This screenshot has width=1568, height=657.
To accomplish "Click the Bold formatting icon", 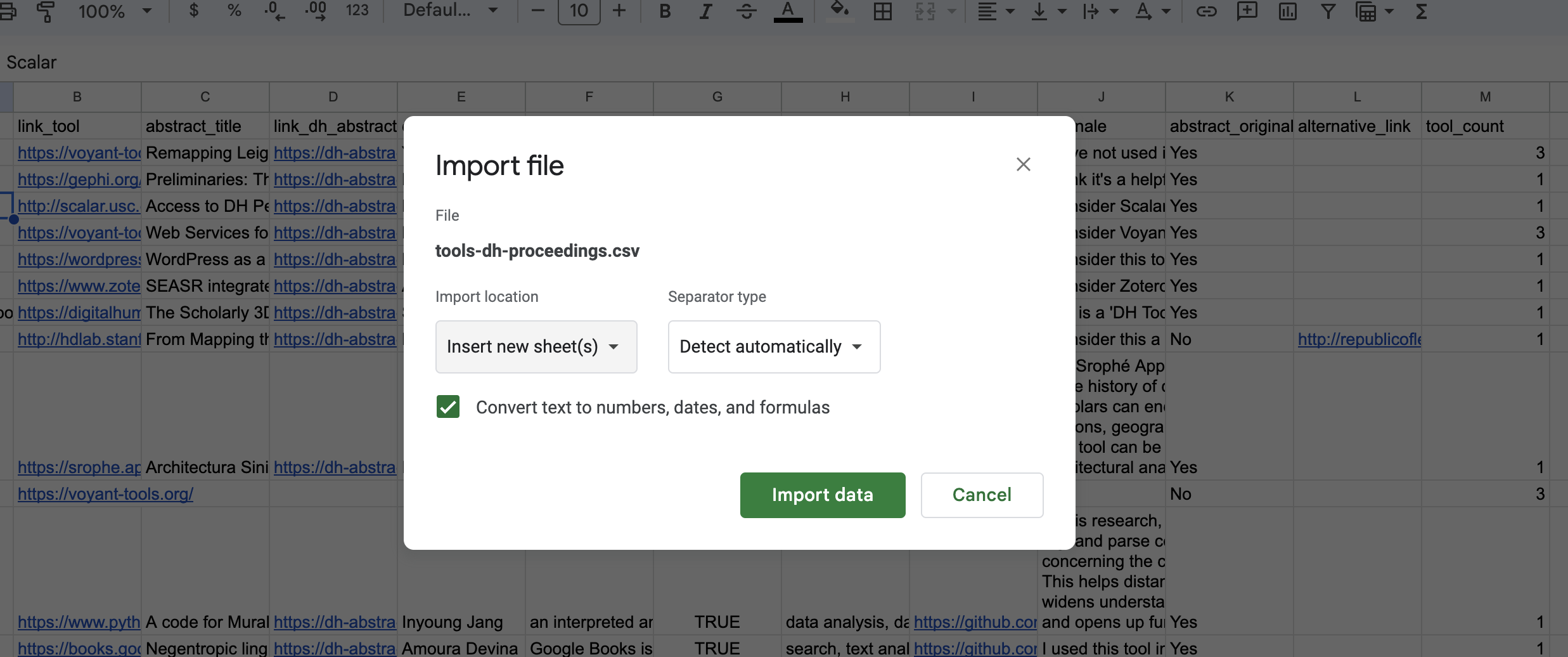I will click(665, 11).
